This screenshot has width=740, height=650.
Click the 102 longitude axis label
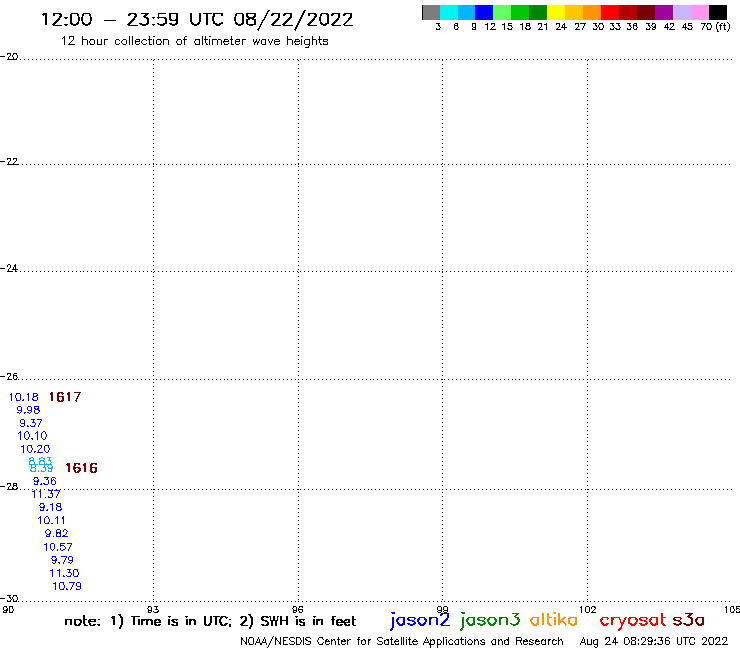[587, 609]
